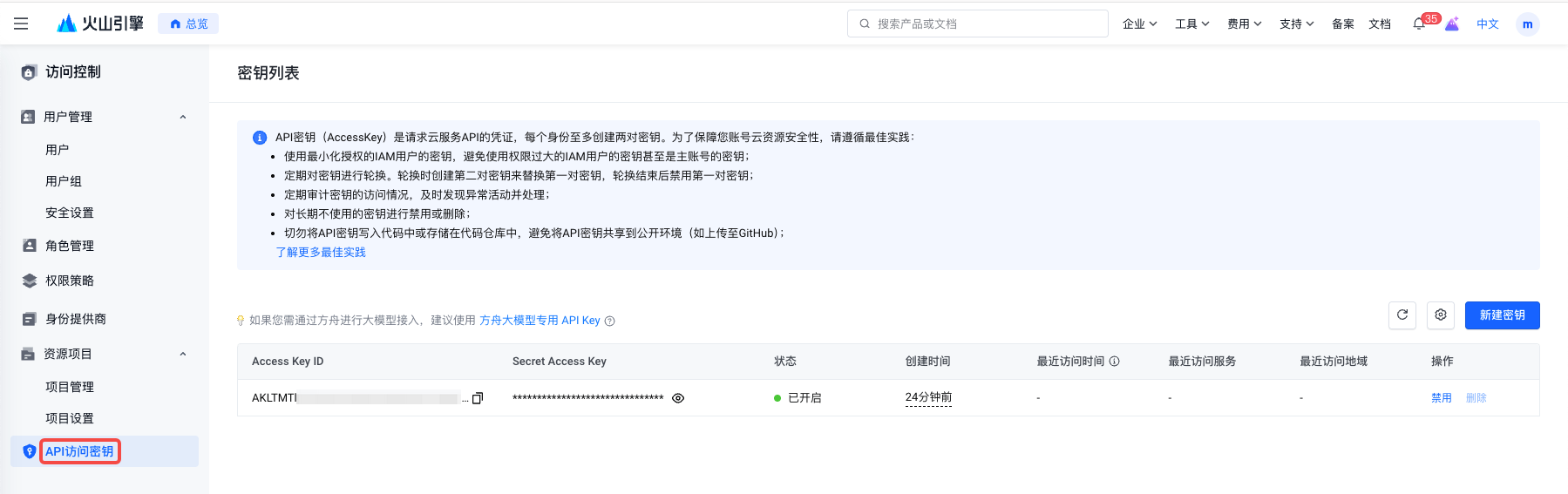Open 用户组 in sidebar
Viewport: 1568px width, 494px height.
64,181
